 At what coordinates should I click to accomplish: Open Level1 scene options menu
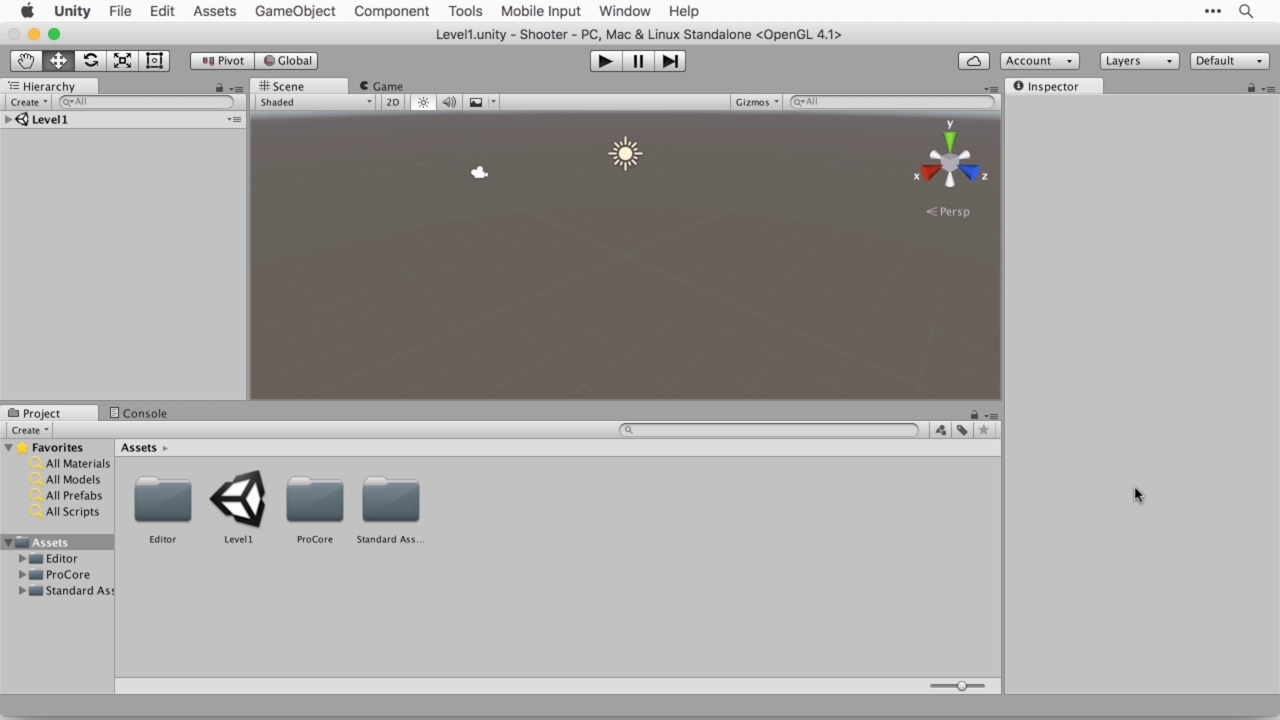[234, 119]
